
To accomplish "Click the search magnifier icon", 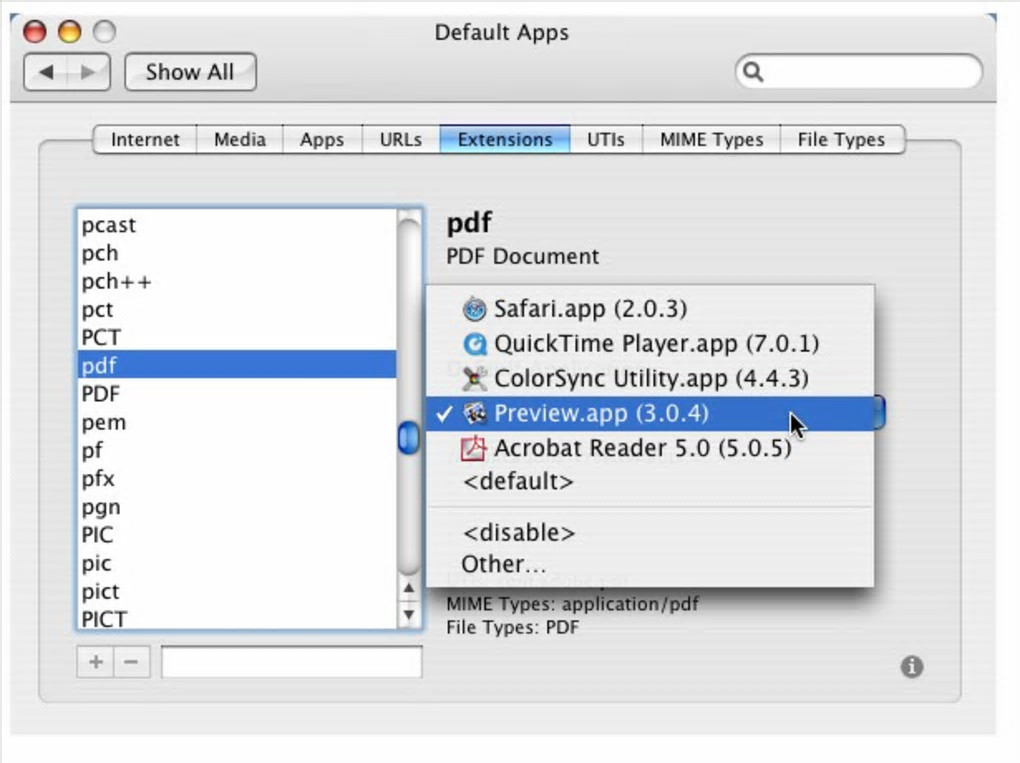I will [753, 72].
